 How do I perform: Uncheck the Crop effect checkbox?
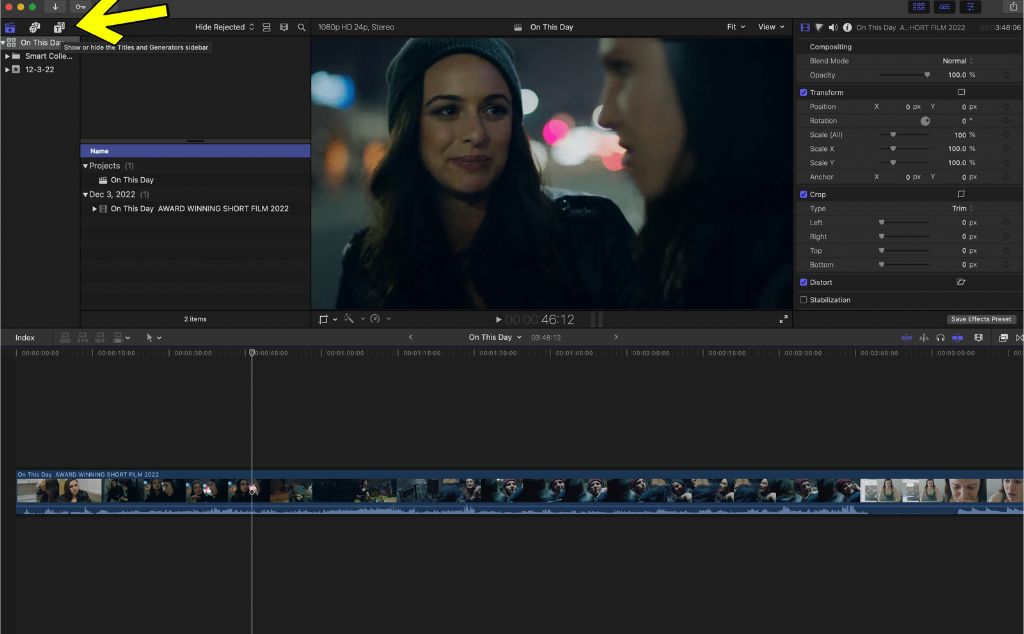tap(803, 194)
